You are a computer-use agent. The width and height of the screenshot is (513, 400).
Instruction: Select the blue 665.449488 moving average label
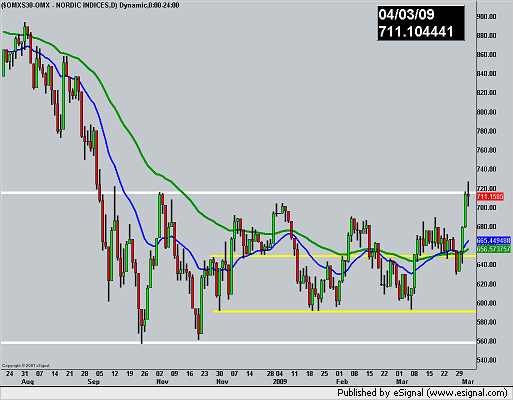point(493,240)
